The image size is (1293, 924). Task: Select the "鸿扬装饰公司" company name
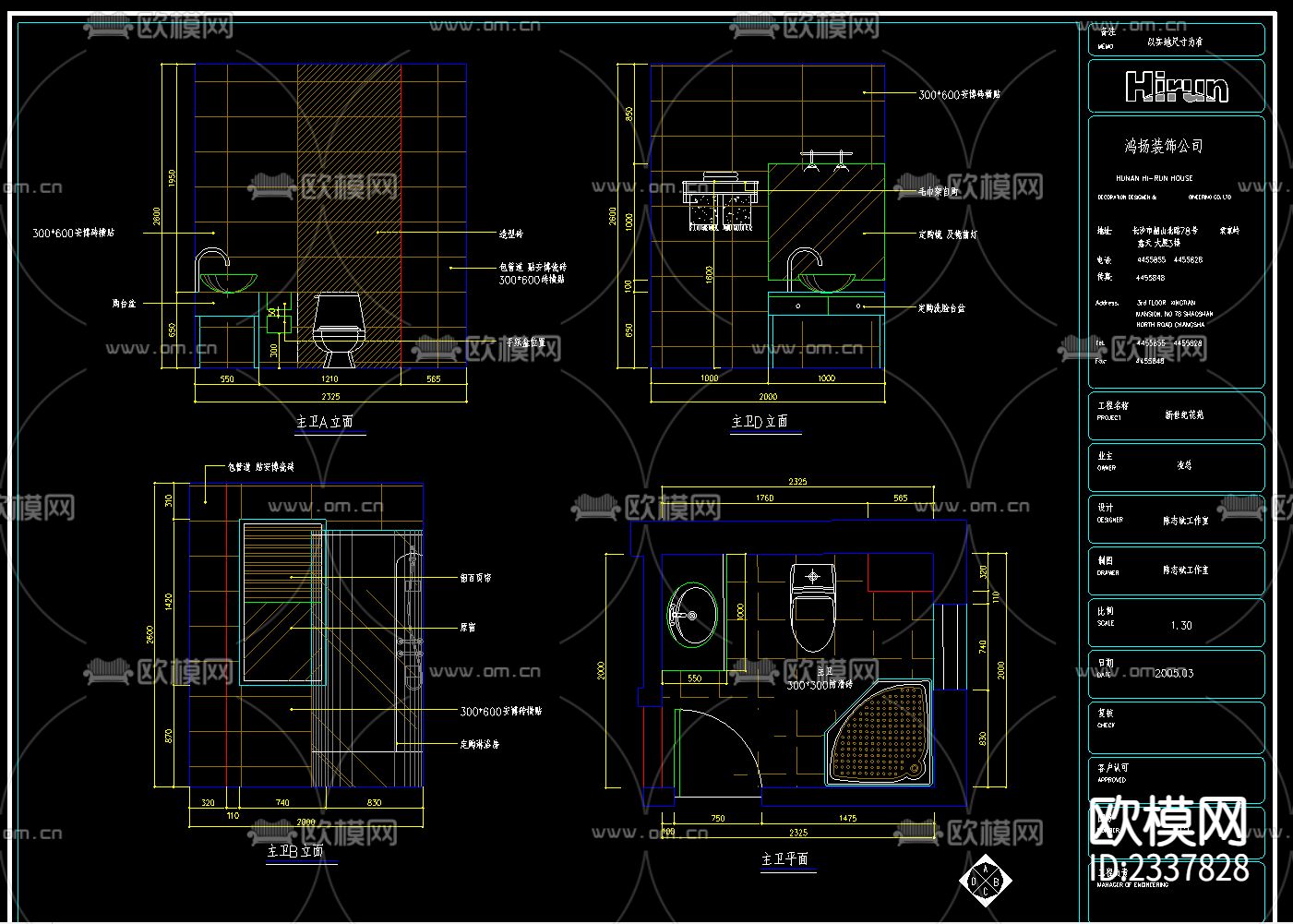pyautogui.click(x=1164, y=146)
